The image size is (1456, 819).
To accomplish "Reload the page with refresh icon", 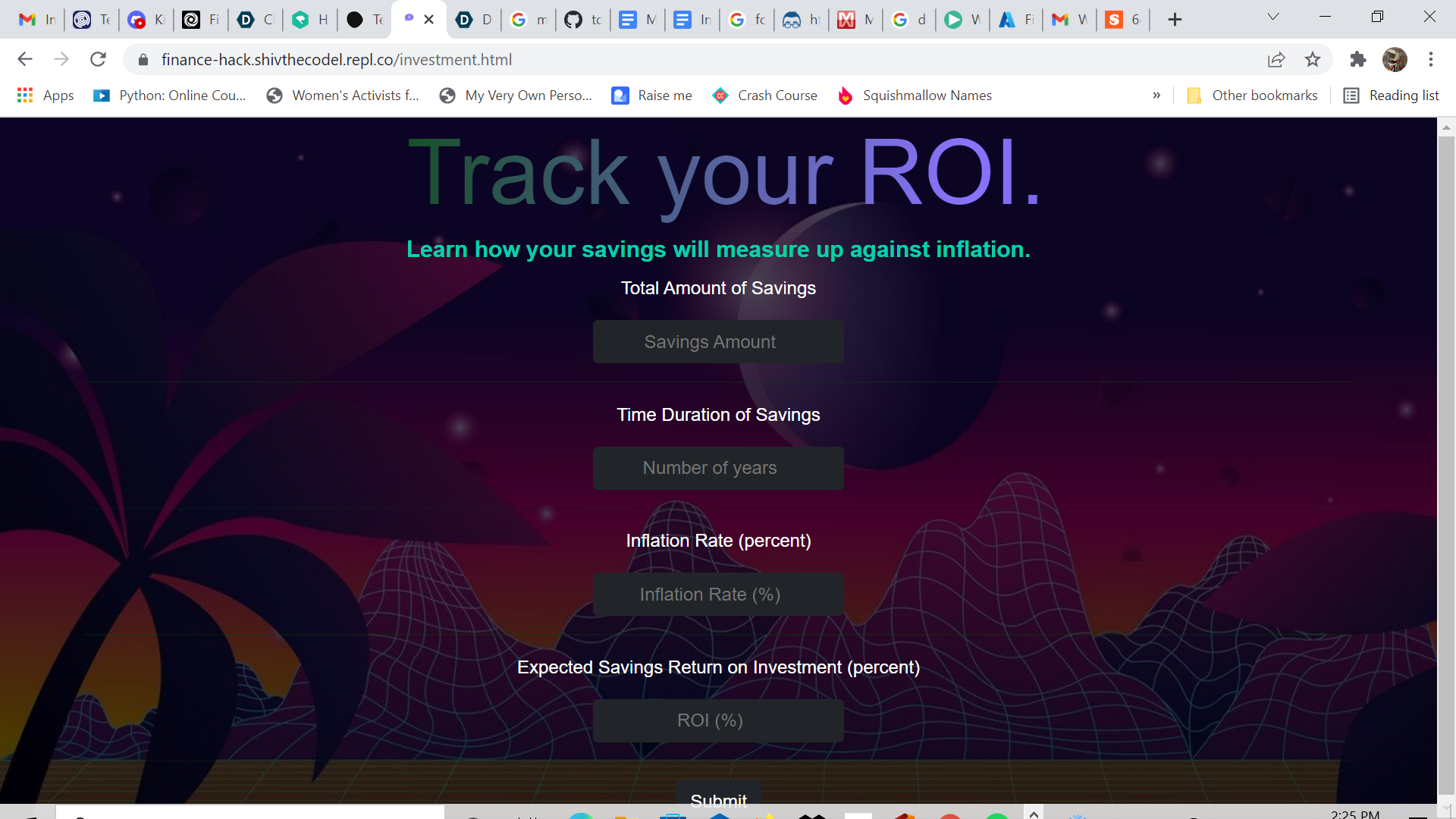I will 98,59.
